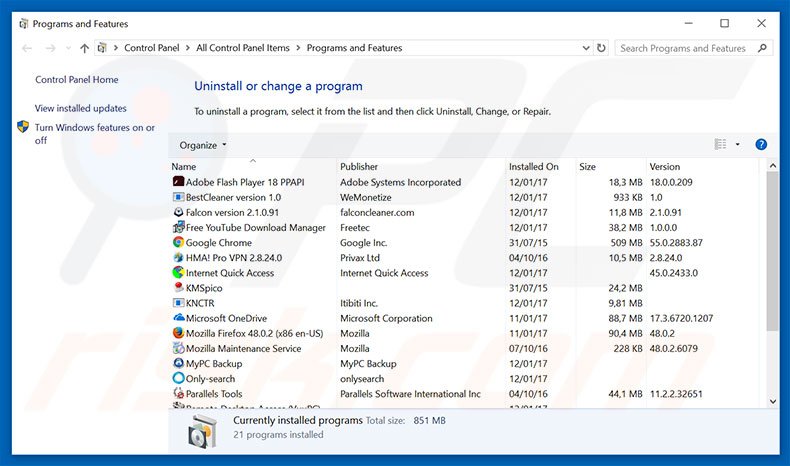Screen dimensions: 790x466
Task: Click the Search Programs and Features field
Action: pyautogui.click(x=693, y=48)
